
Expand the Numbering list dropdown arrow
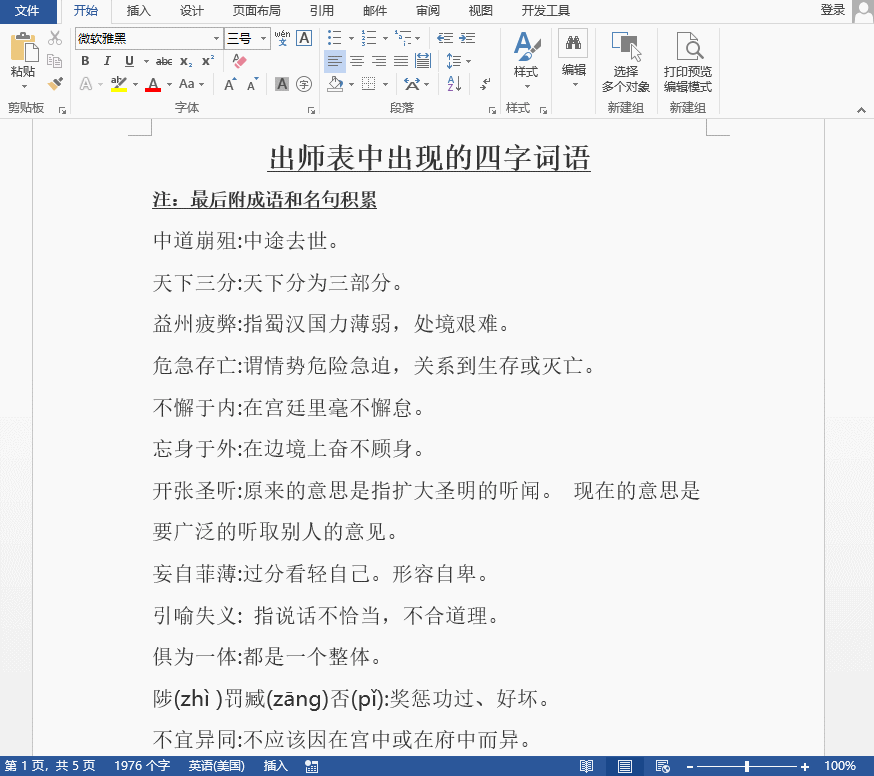385,38
